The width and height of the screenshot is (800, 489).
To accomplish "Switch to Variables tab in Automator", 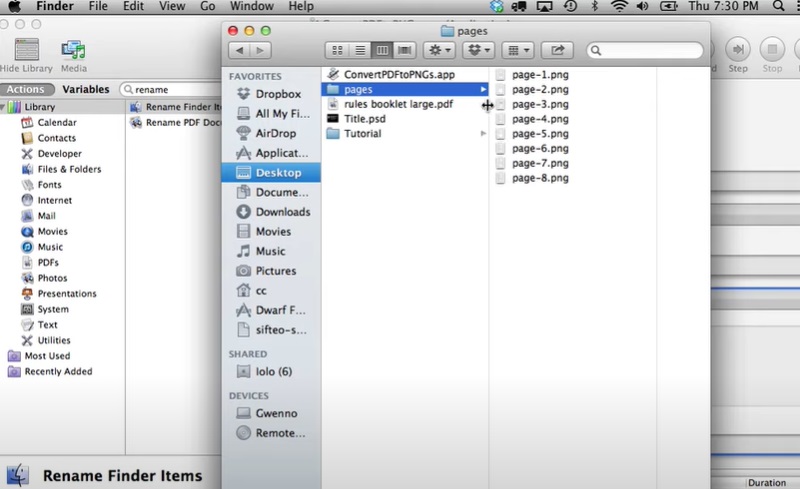I will (86, 89).
